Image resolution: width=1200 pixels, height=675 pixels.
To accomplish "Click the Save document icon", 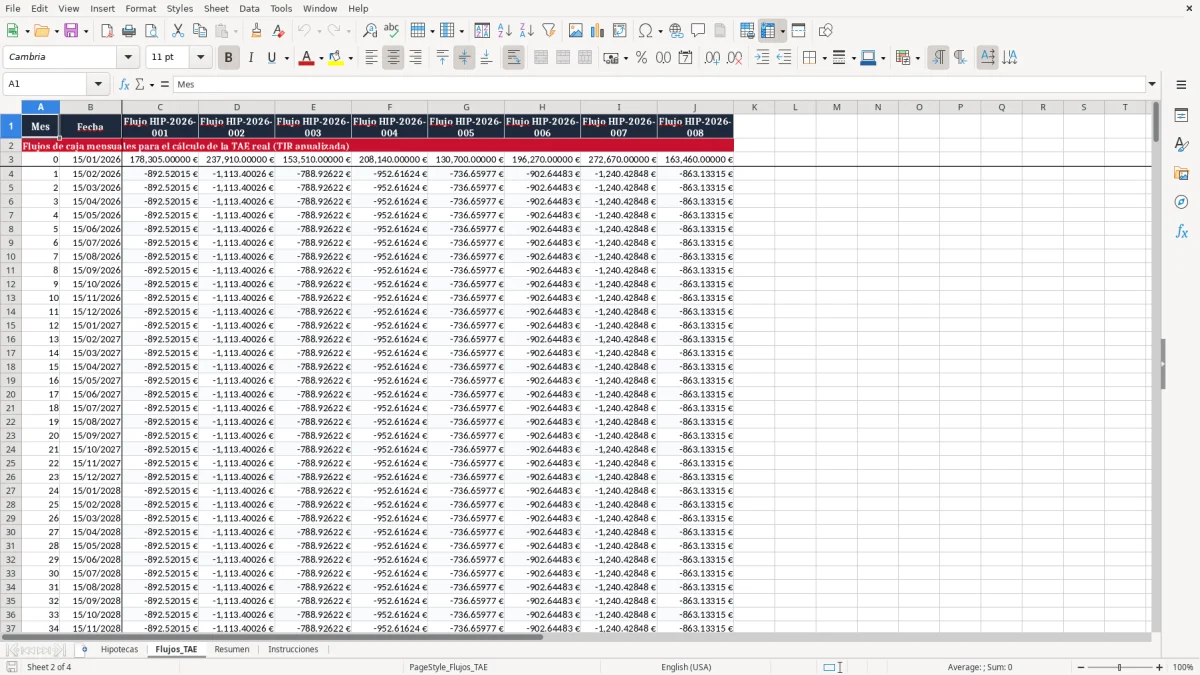I will point(70,31).
